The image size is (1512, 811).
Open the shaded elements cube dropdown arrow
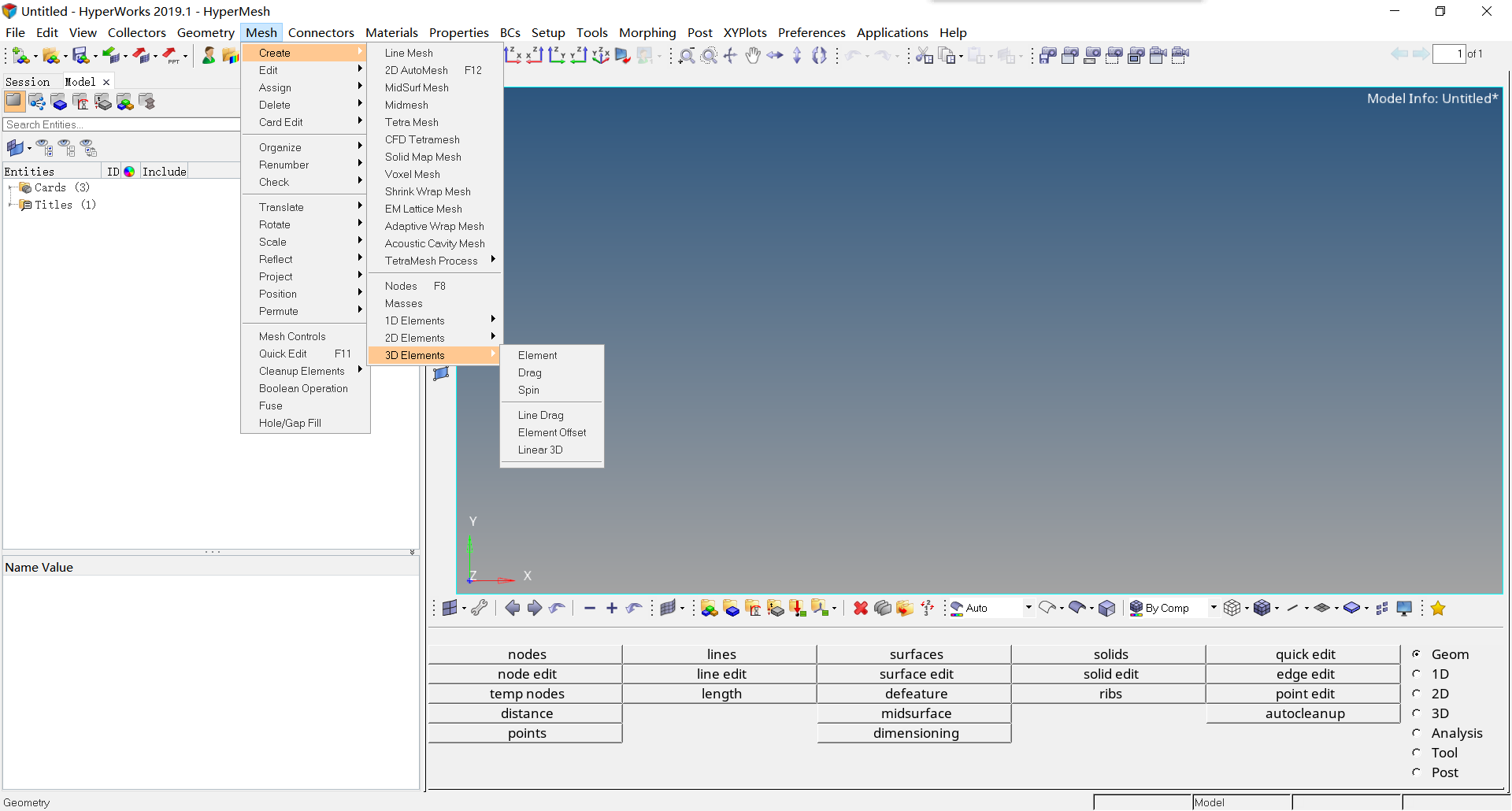tap(1277, 608)
